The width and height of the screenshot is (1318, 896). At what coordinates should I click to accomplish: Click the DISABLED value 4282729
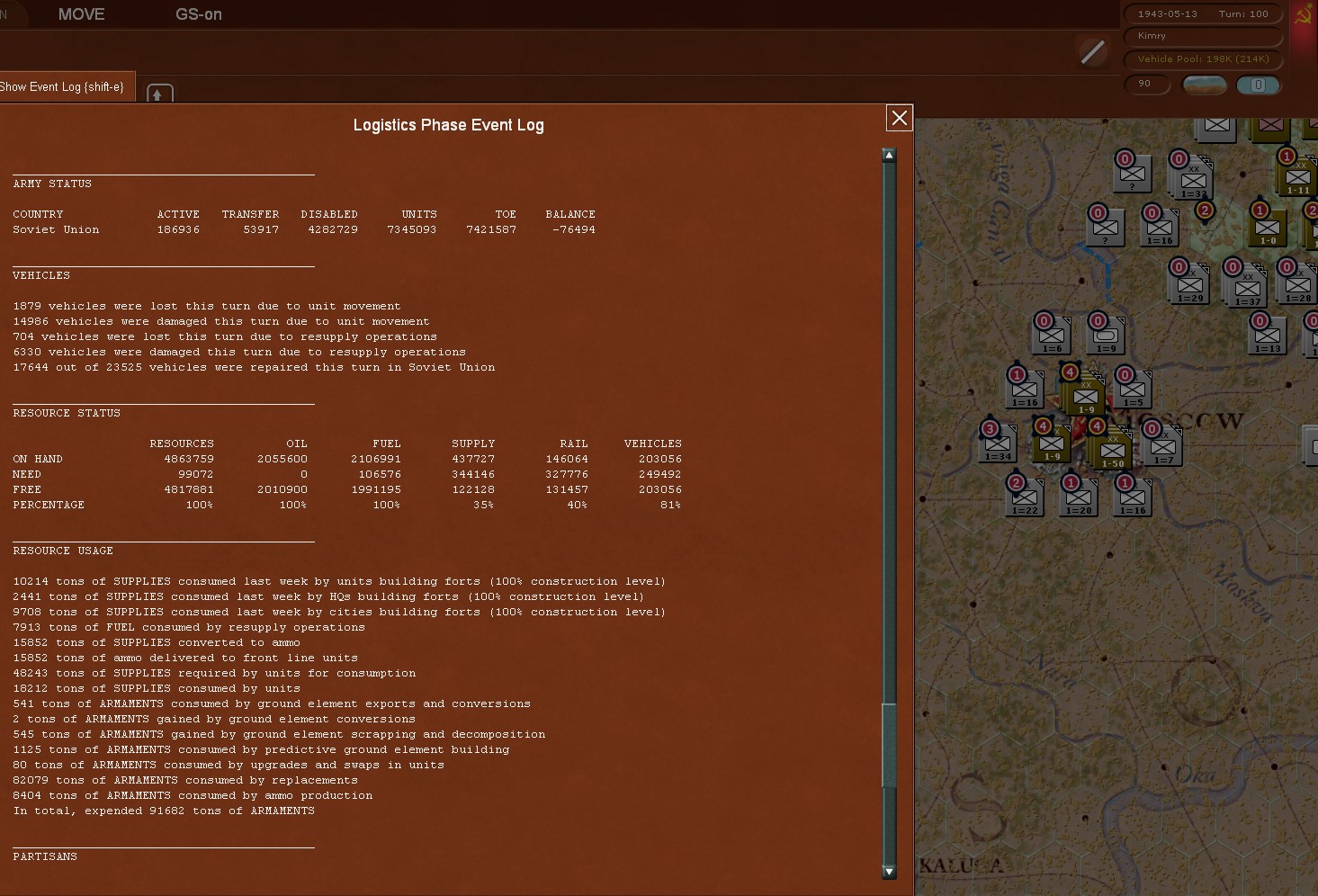[x=333, y=229]
